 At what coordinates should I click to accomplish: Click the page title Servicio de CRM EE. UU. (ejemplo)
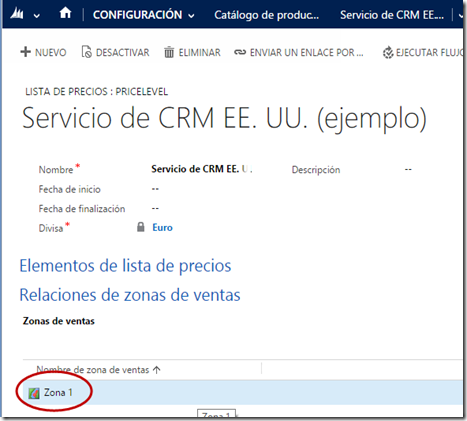[x=224, y=118]
